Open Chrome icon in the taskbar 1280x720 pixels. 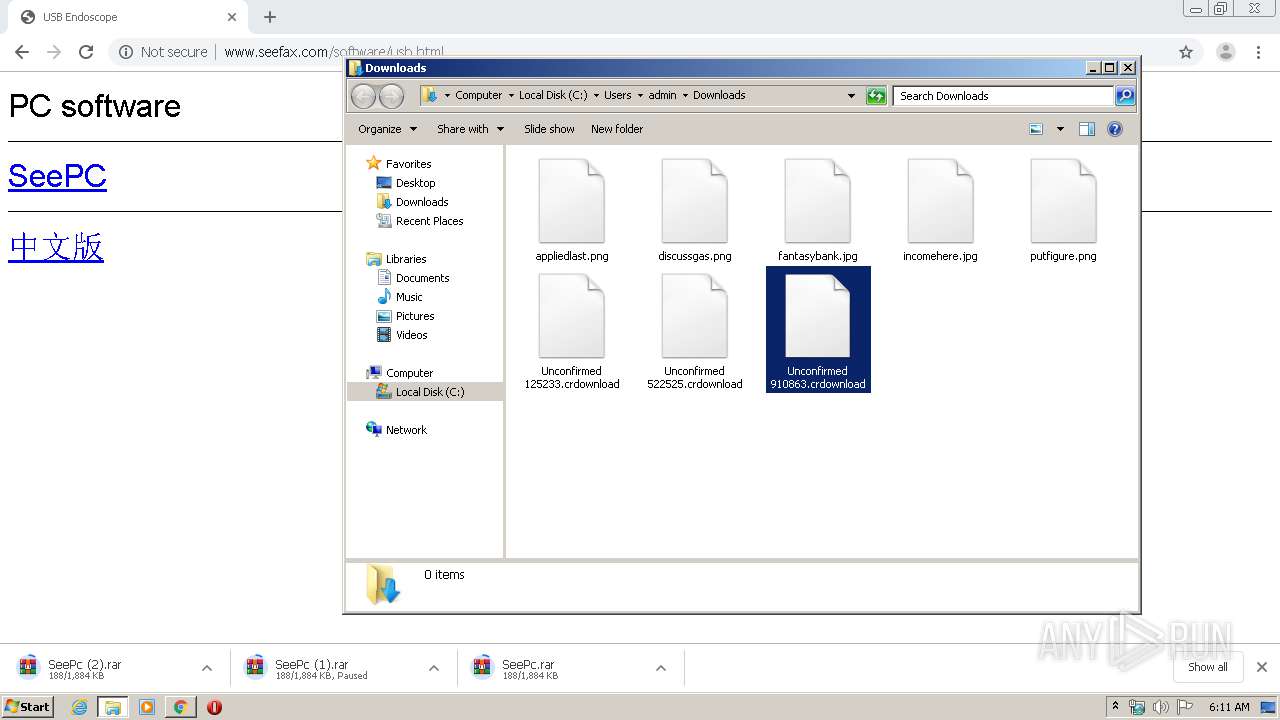pos(180,707)
